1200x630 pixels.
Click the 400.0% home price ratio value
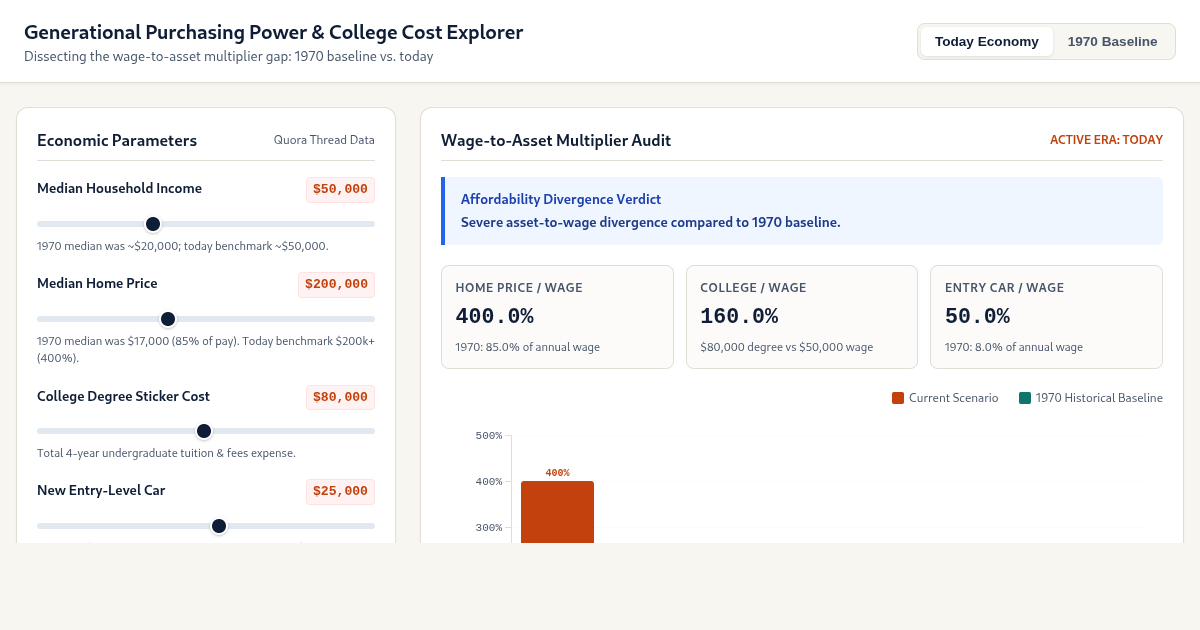coord(494,316)
